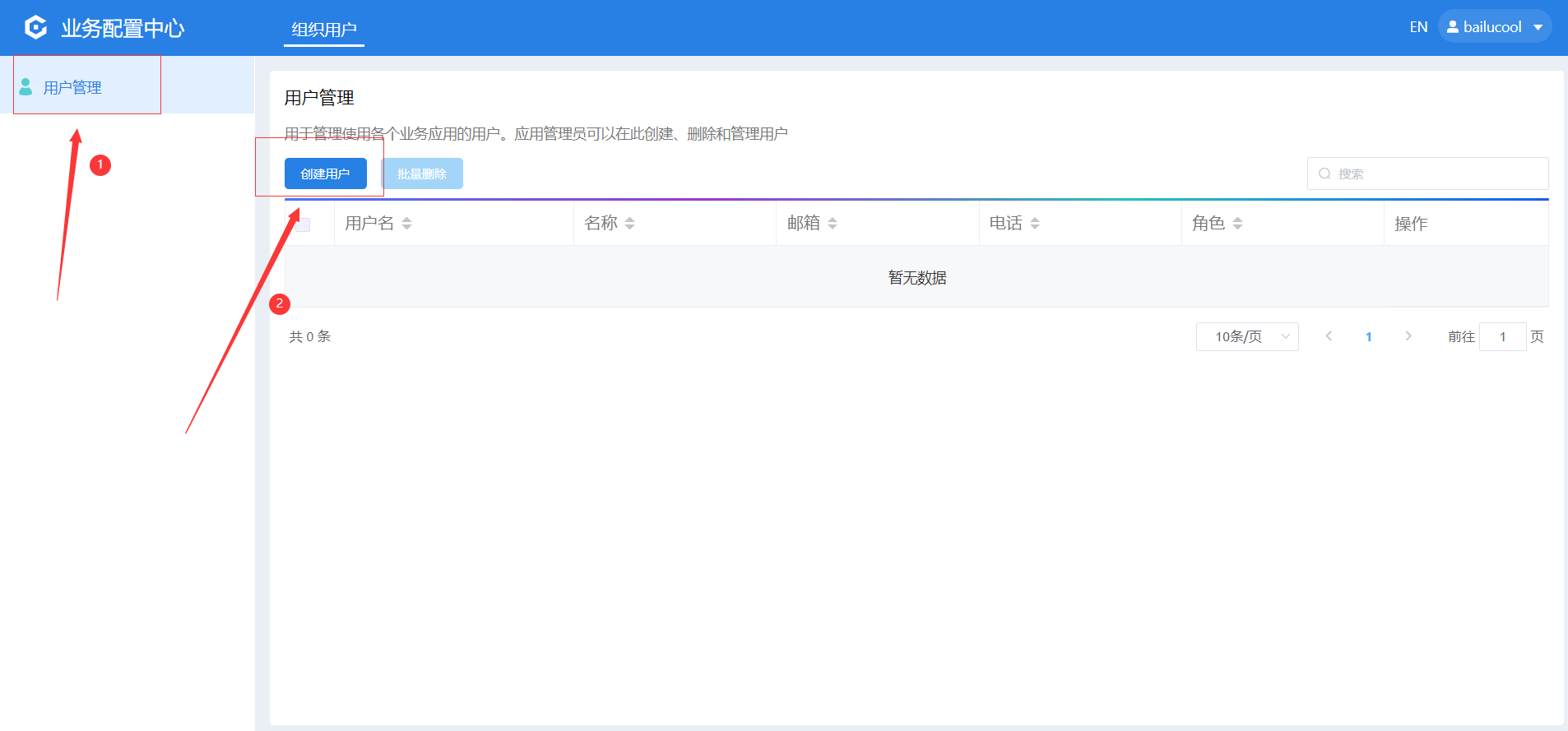Click the user avatar icon beside bailucool
The image size is (1568, 731).
[x=1453, y=27]
